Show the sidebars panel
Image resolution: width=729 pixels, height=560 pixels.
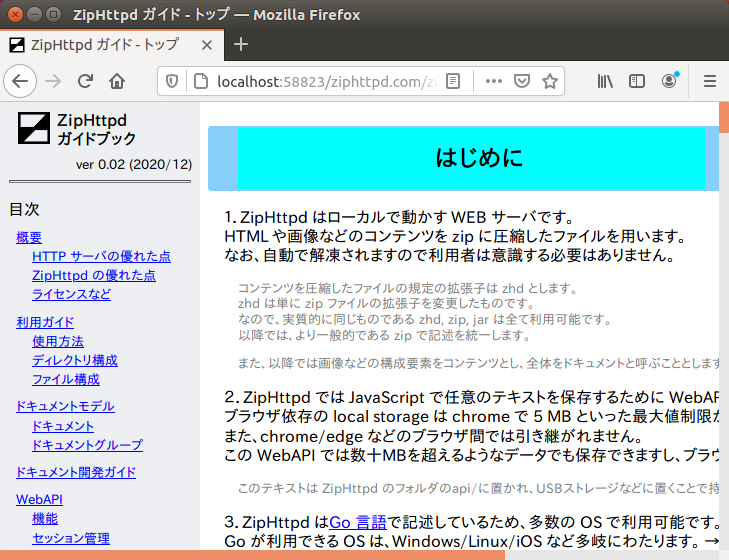coord(636,81)
